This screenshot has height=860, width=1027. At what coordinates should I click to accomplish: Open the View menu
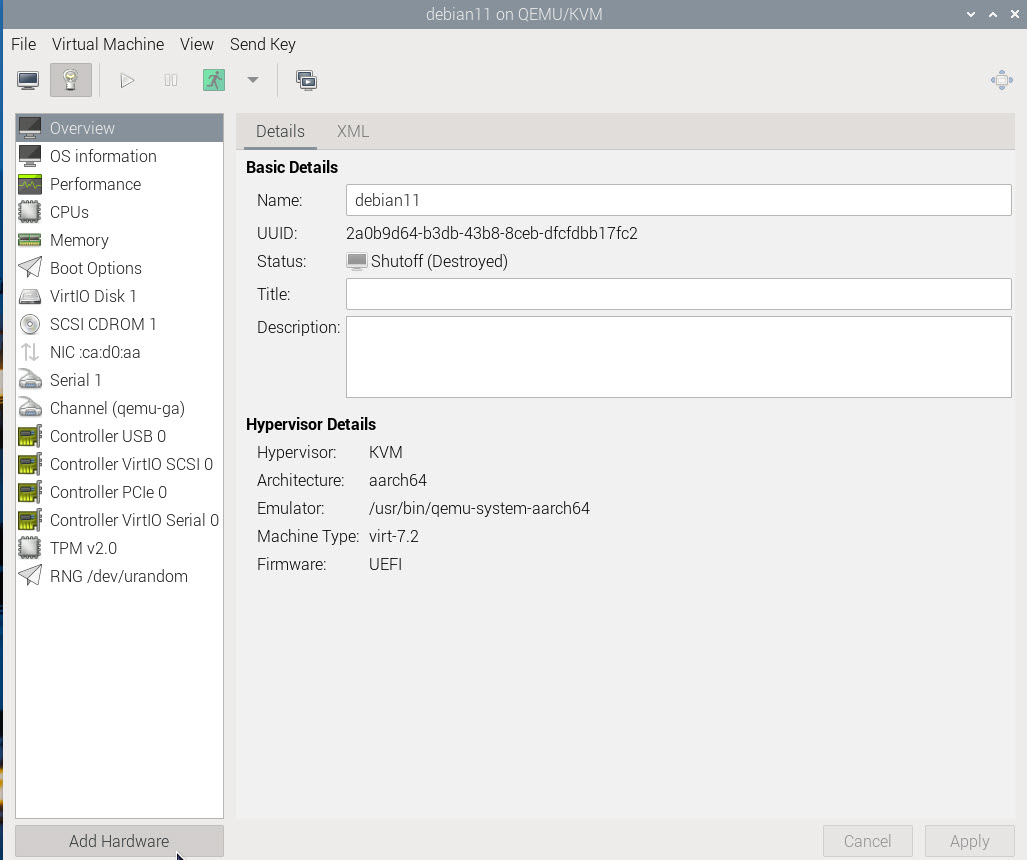(196, 44)
